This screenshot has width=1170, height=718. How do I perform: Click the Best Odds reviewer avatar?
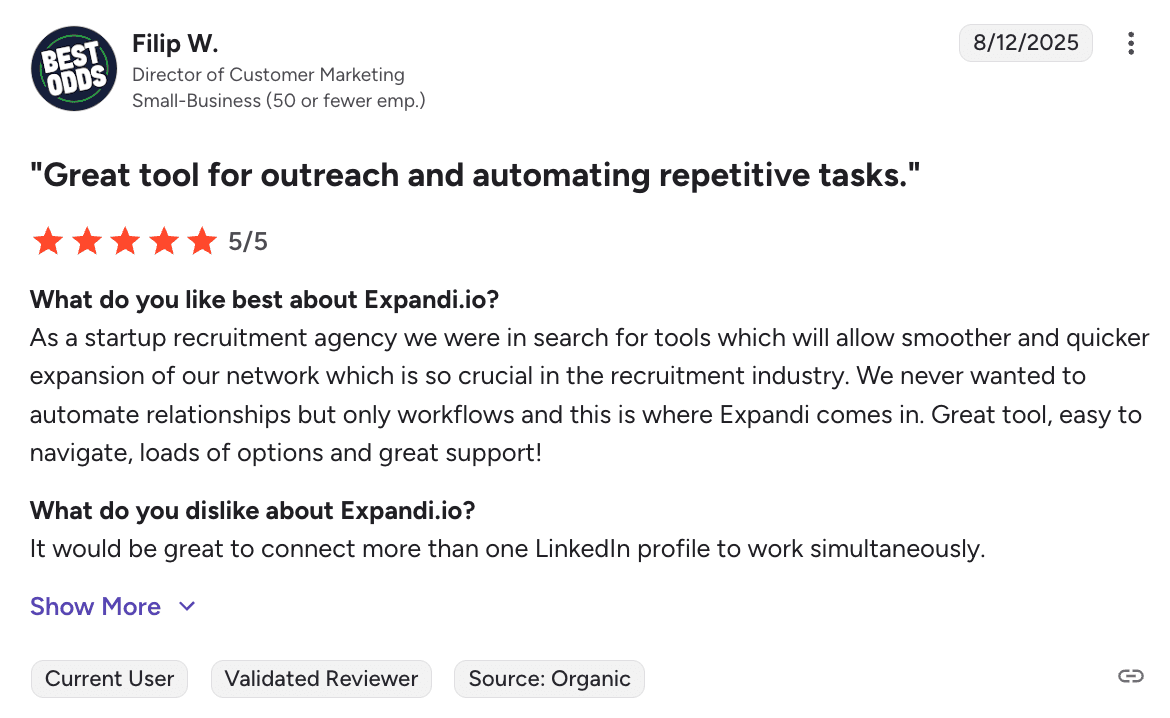coord(75,69)
